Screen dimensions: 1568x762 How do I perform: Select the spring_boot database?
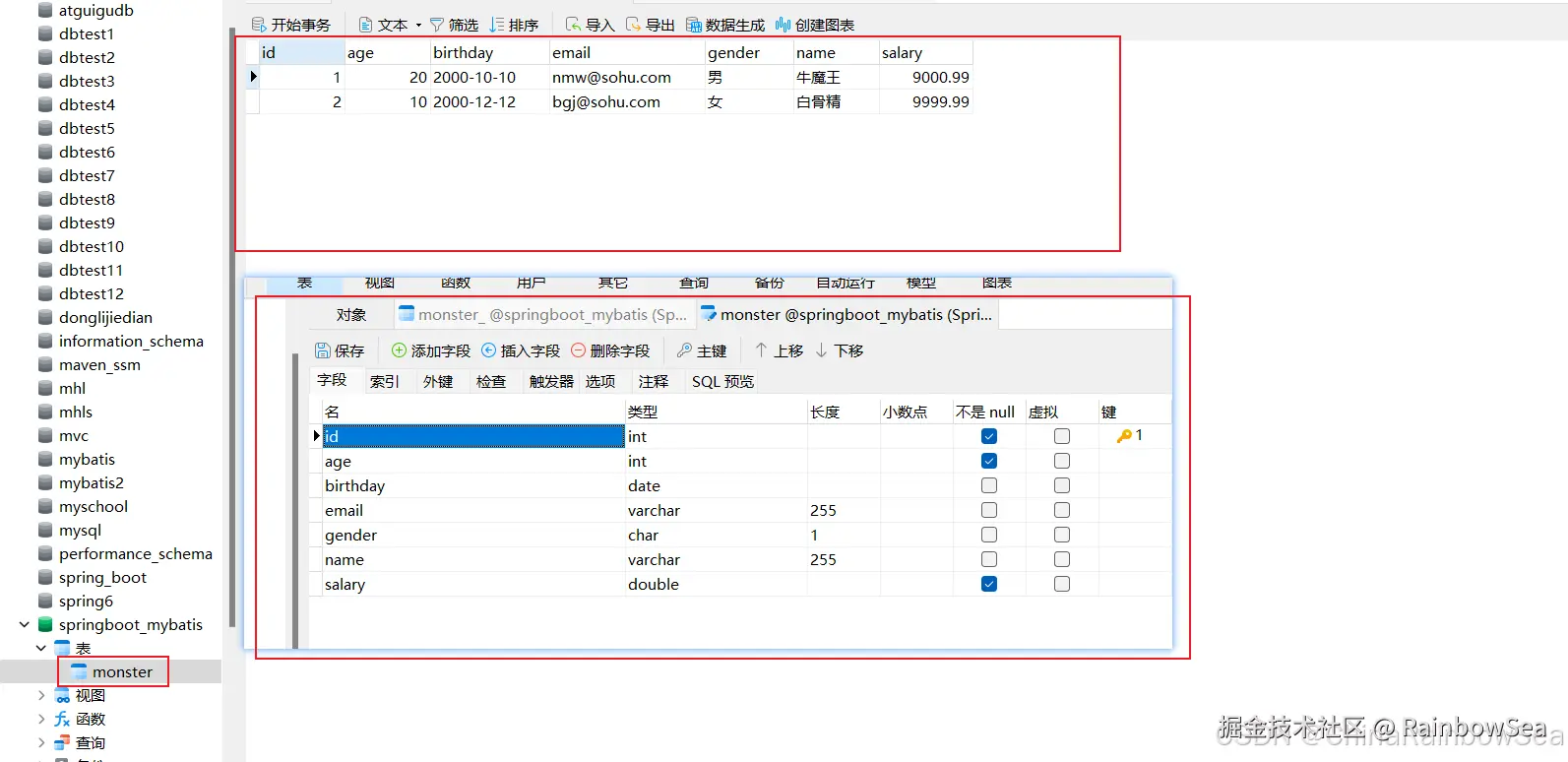point(102,577)
